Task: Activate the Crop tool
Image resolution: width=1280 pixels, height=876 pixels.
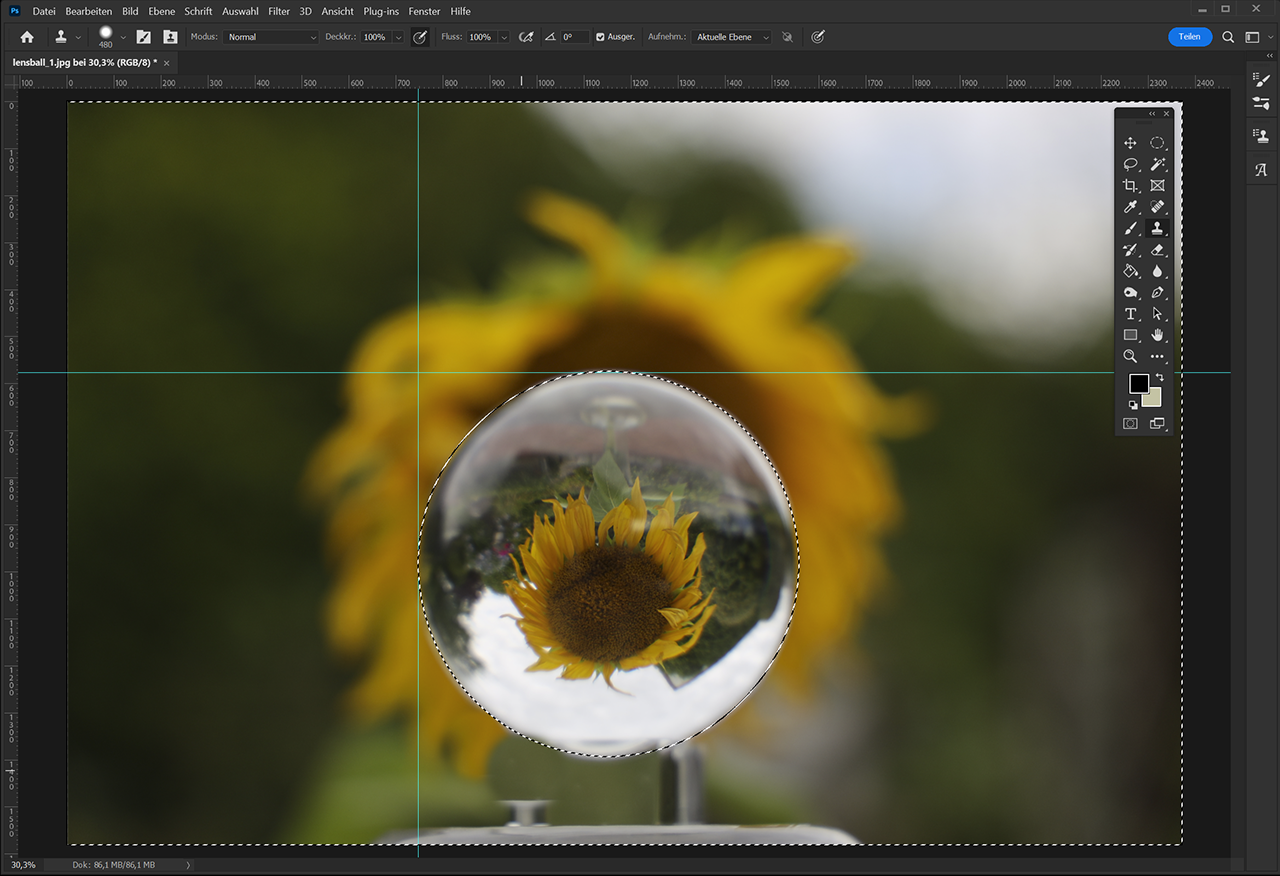Action: tap(1130, 186)
